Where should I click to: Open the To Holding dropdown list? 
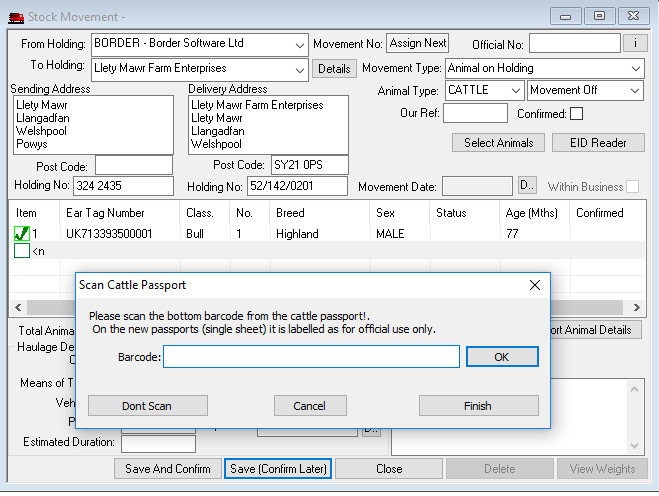tap(300, 69)
